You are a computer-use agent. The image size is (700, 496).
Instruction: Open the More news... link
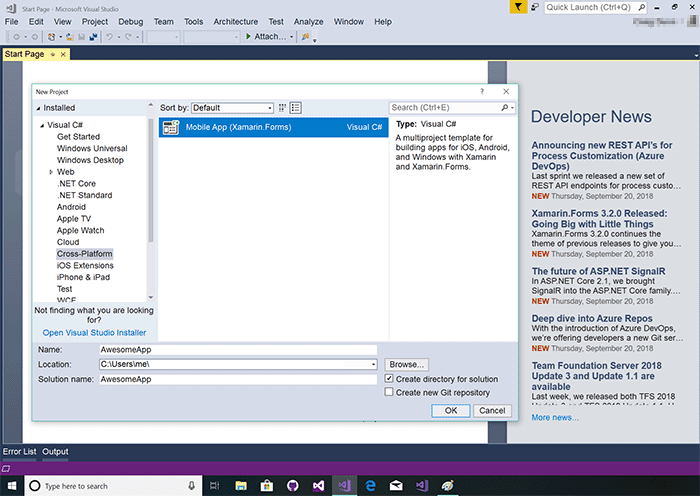pos(555,417)
